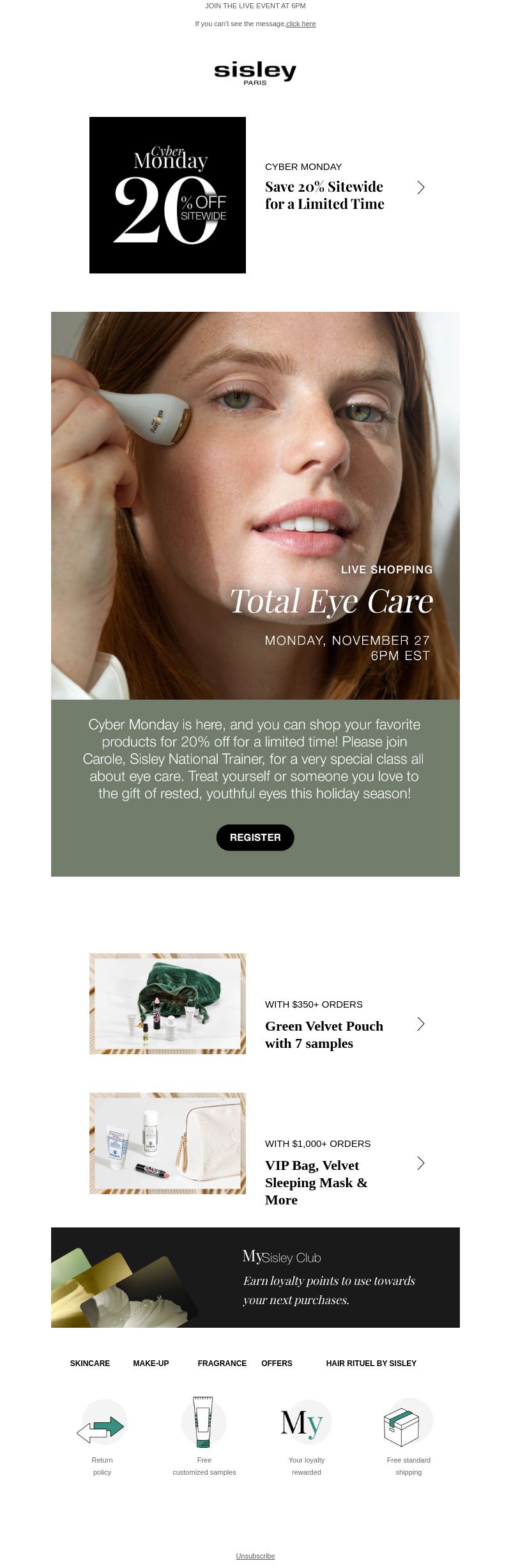Open the My Sisley Club banner
Screen dimensions: 511x1568
click(x=256, y=1277)
